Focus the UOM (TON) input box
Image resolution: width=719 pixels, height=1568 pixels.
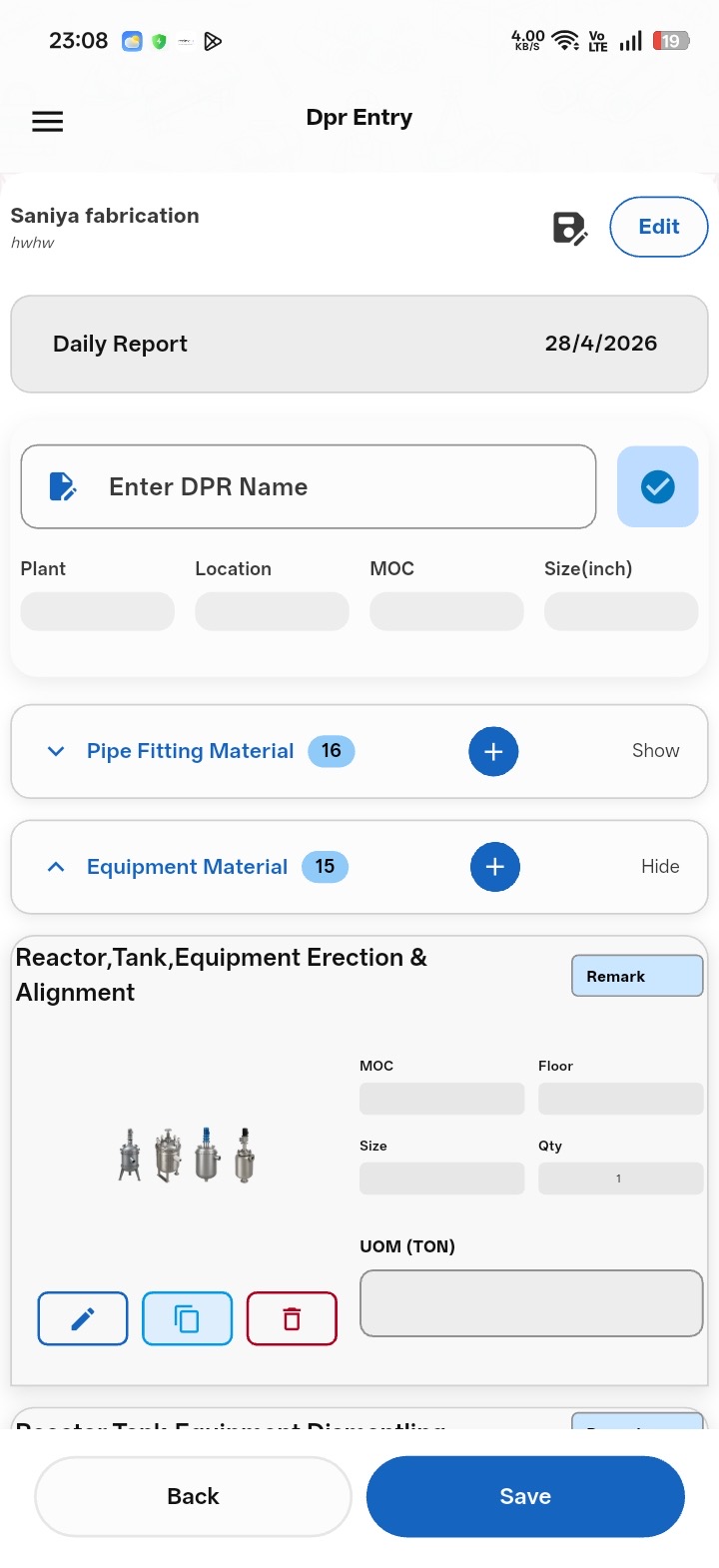tap(531, 1303)
